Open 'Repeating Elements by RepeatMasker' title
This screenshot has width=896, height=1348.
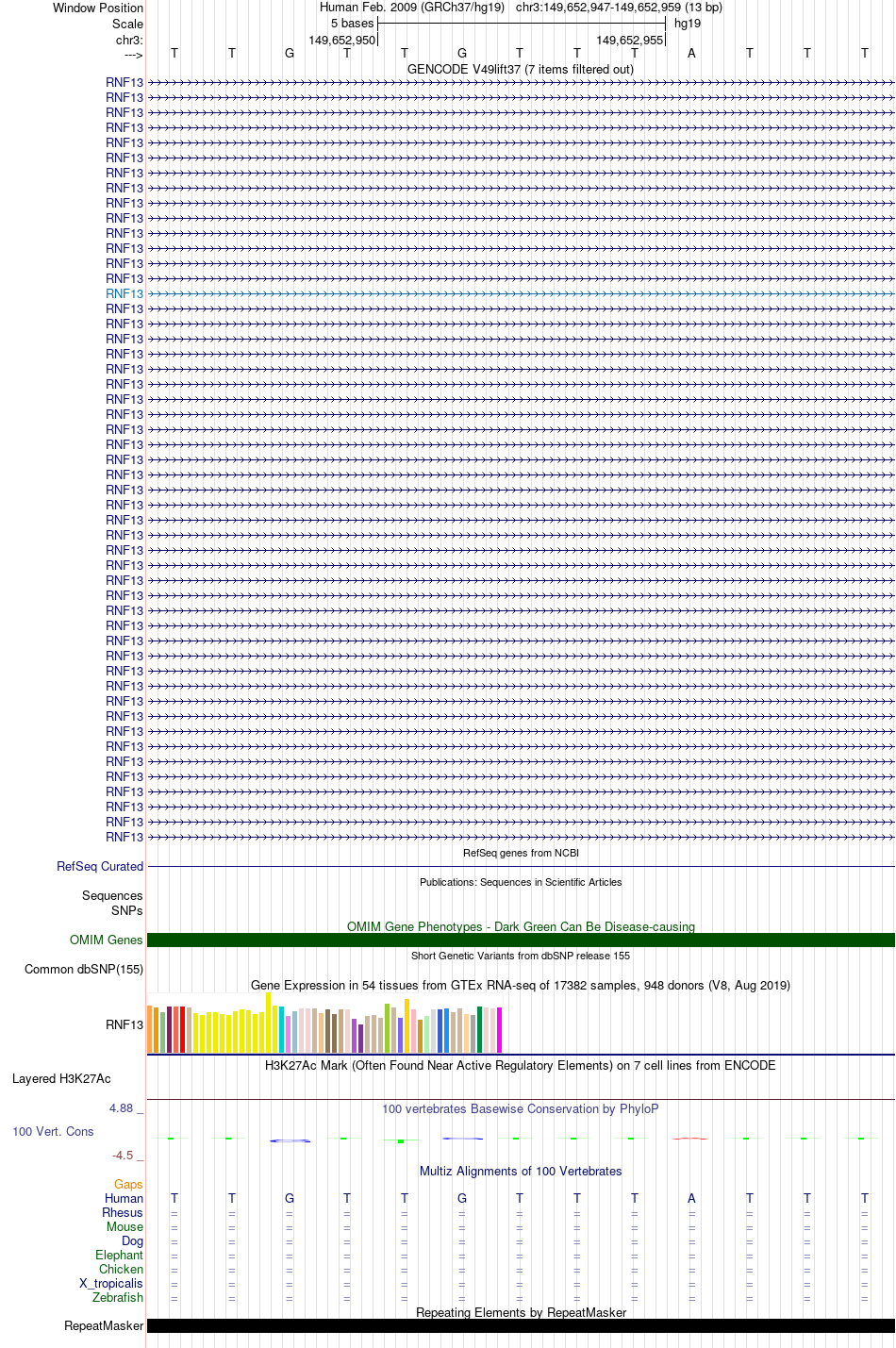pyautogui.click(x=521, y=1312)
